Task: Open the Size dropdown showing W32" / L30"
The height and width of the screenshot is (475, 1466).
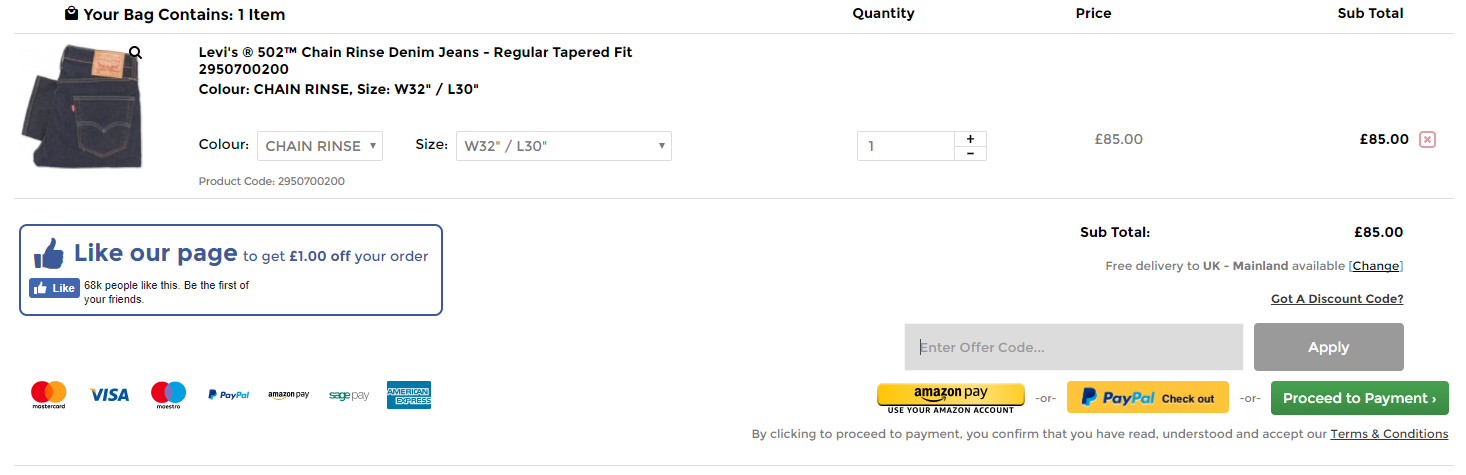Action: click(563, 146)
